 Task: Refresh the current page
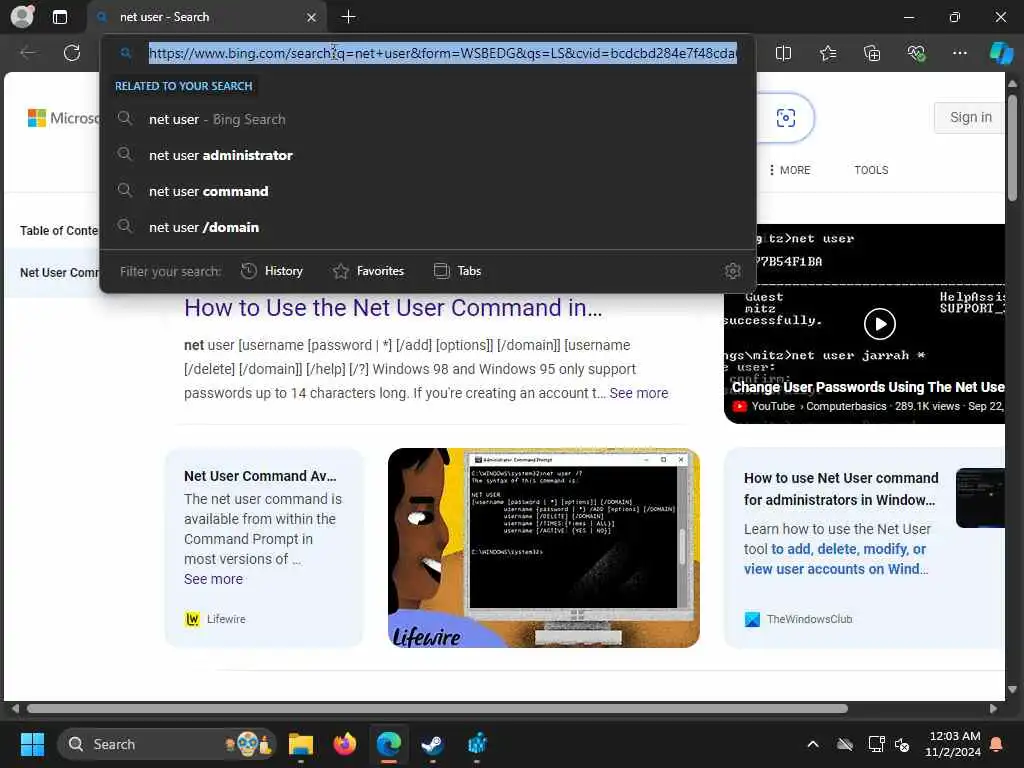point(72,53)
